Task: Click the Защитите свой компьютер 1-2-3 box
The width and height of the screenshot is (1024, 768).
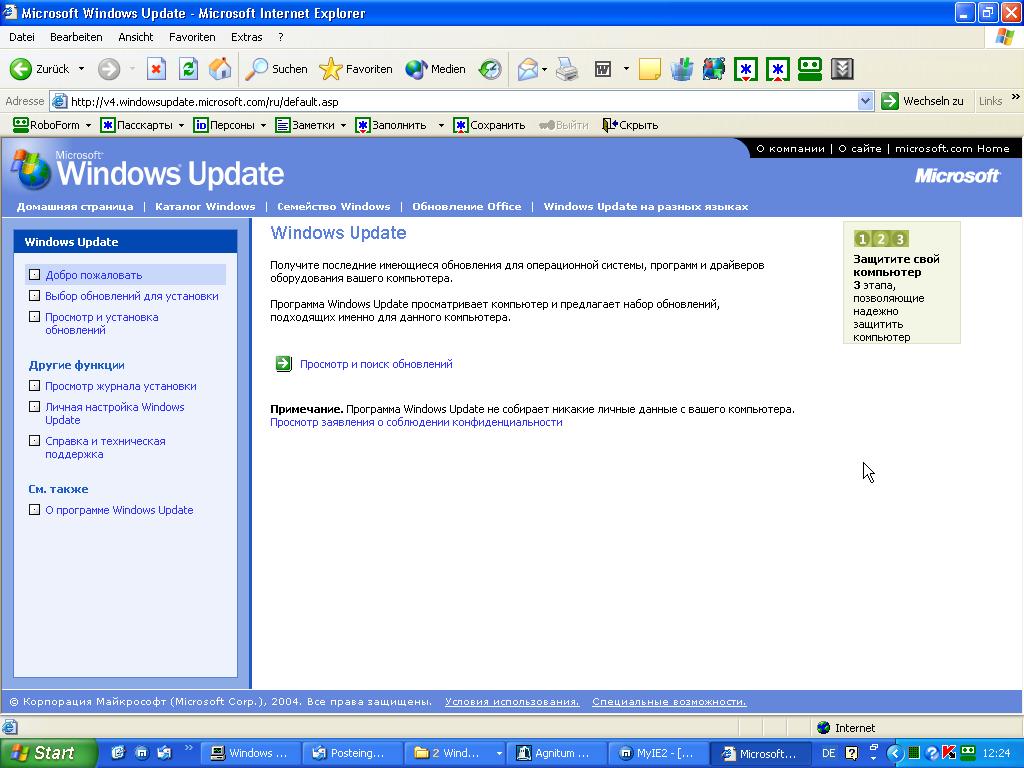Action: [x=902, y=283]
